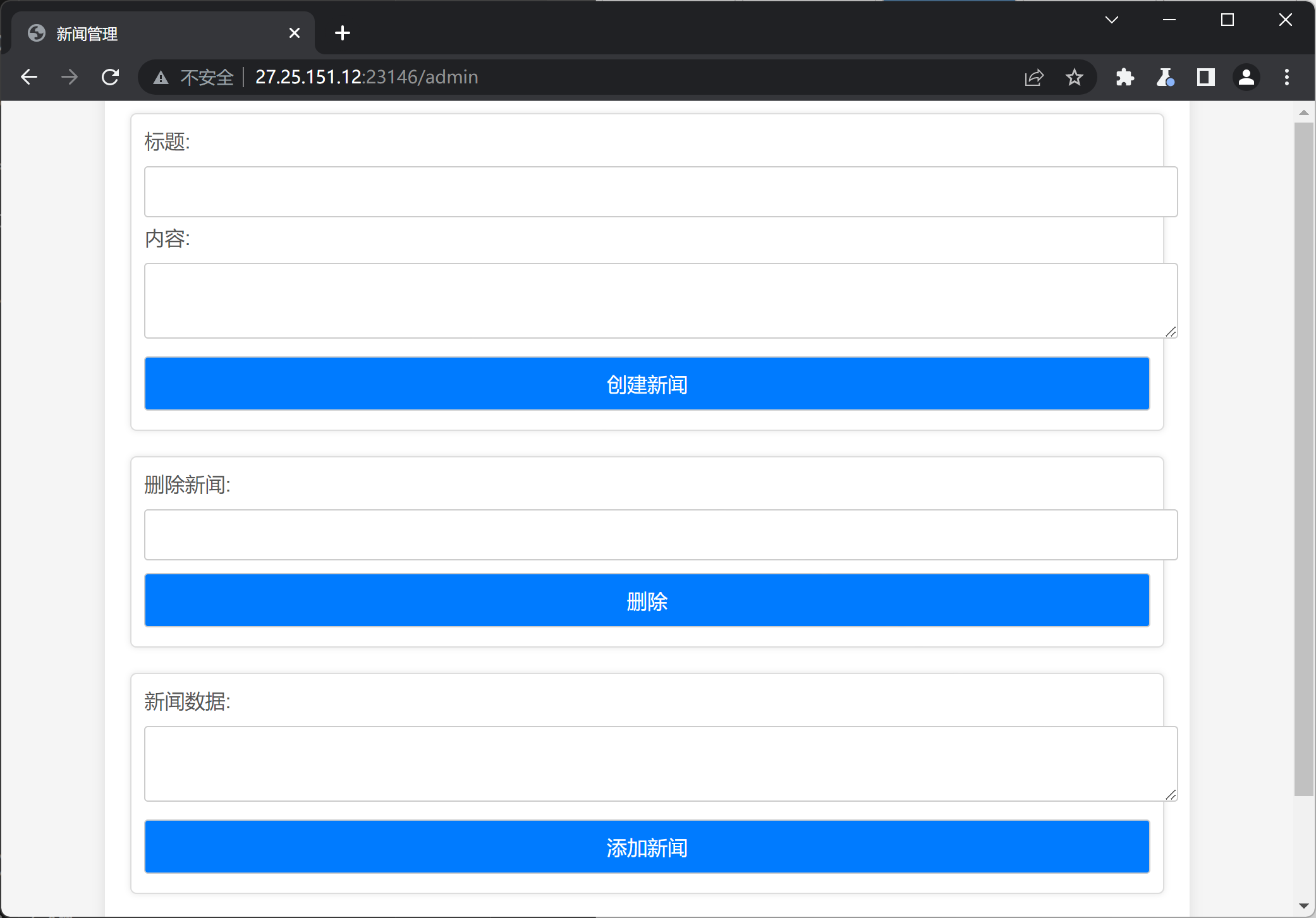Open the user profile avatar
This screenshot has height=918, width=1316.
pyautogui.click(x=1246, y=78)
